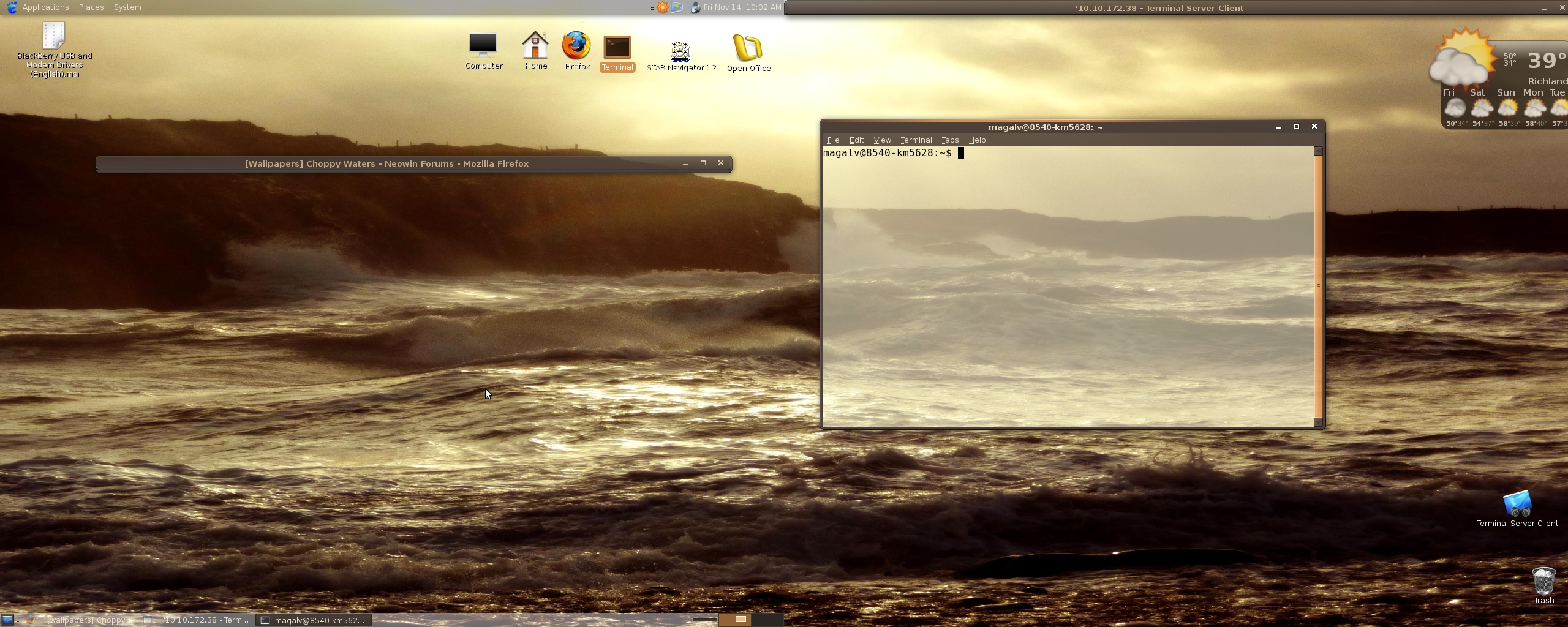
Task: Click the Wallpapers Choppy taskbar window button
Action: [80, 620]
